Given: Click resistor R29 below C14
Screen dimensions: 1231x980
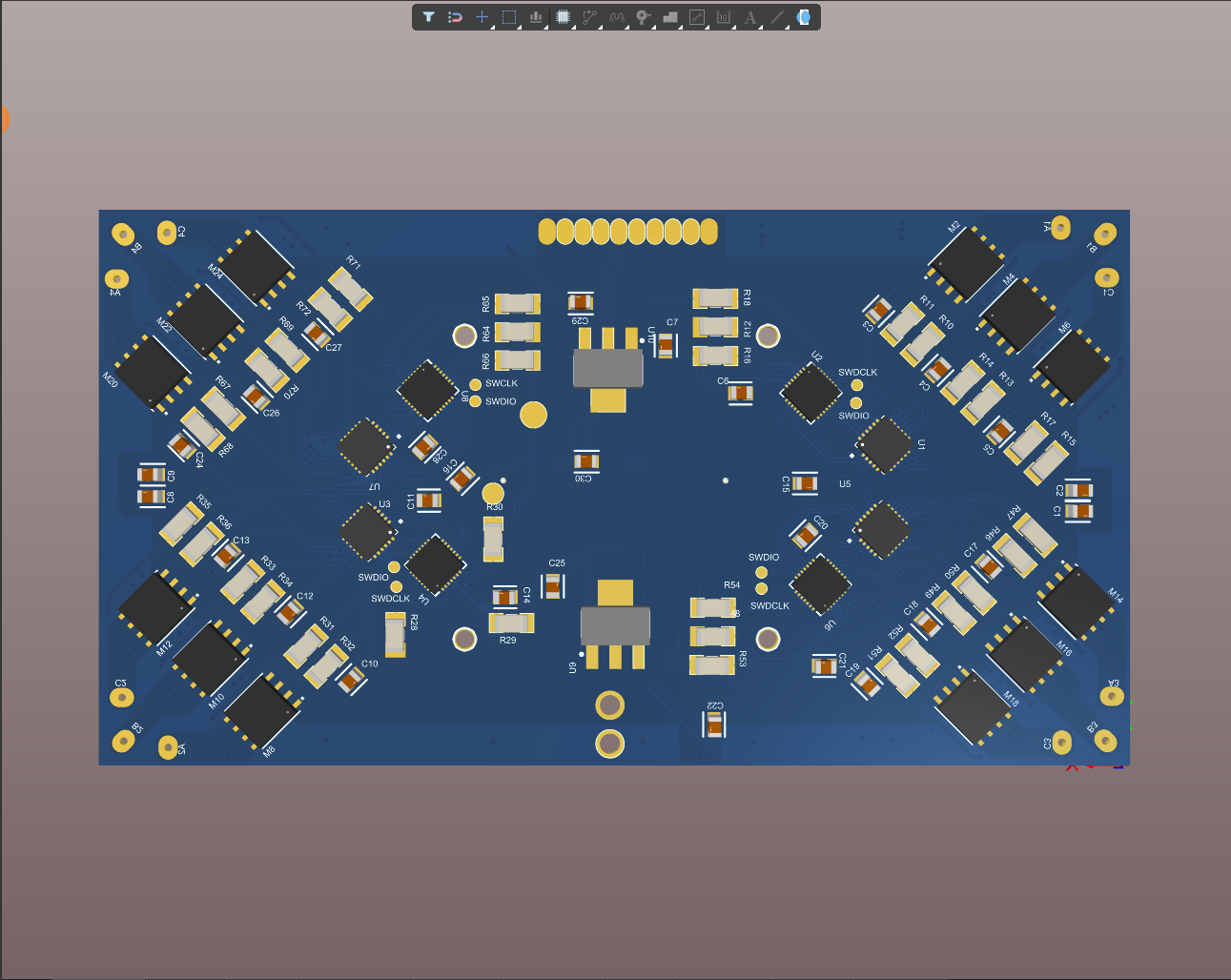Looking at the screenshot, I should tap(511, 623).
